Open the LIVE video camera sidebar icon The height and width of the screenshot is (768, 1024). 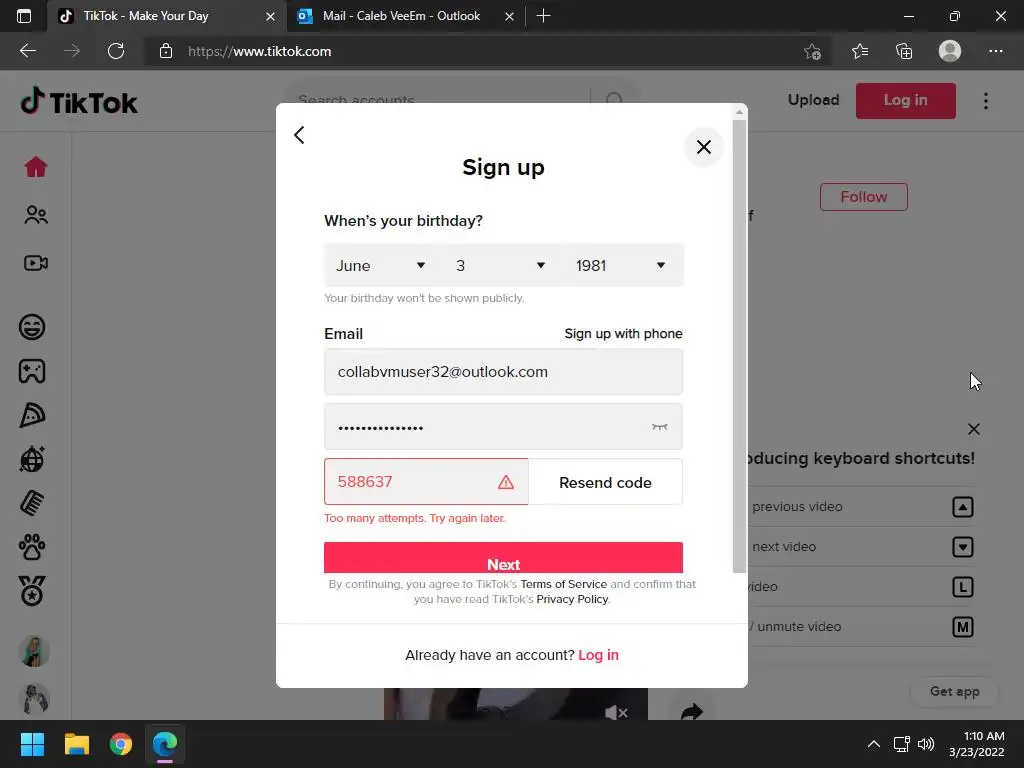click(x=36, y=263)
